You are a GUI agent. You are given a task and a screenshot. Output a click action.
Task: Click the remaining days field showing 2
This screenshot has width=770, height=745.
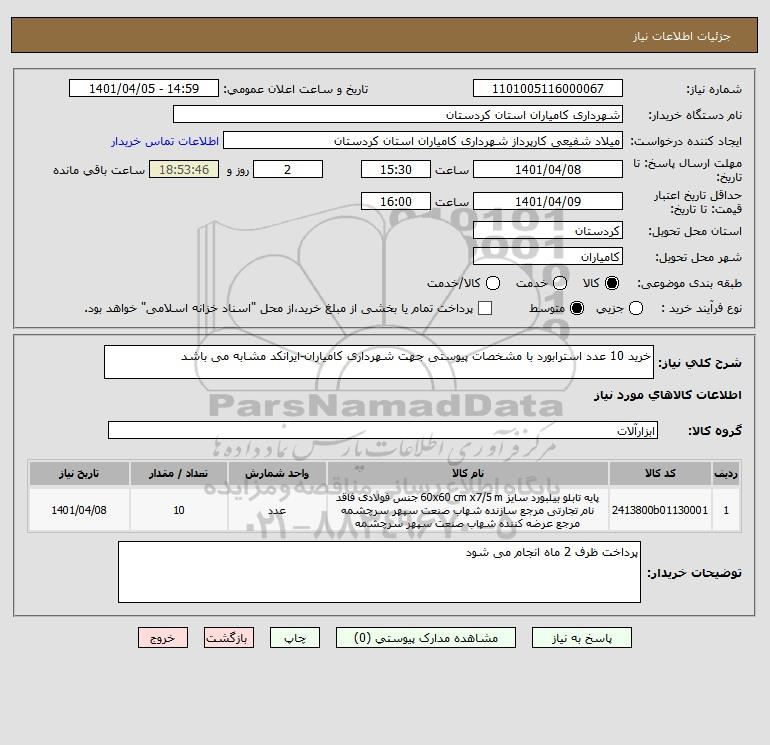tap(288, 169)
